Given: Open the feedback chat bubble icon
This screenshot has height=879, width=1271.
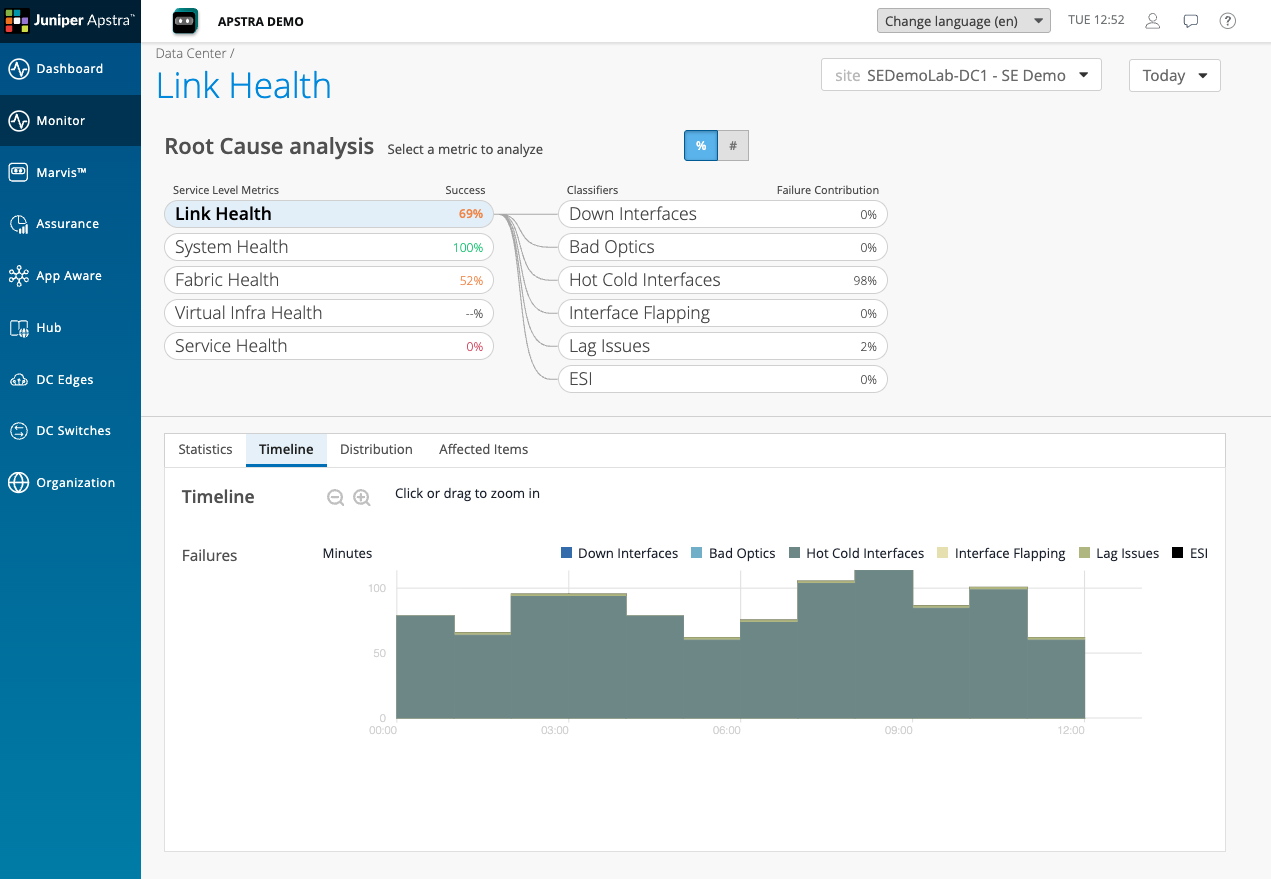Looking at the screenshot, I should click(x=1191, y=21).
